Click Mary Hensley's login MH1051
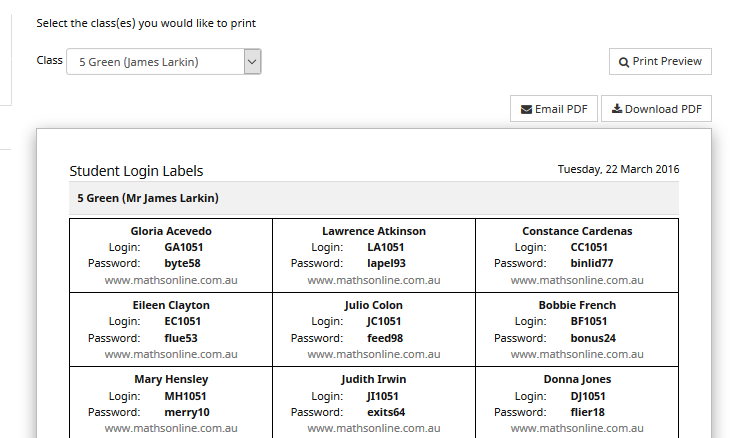This screenshot has width=740, height=438. [x=185, y=396]
